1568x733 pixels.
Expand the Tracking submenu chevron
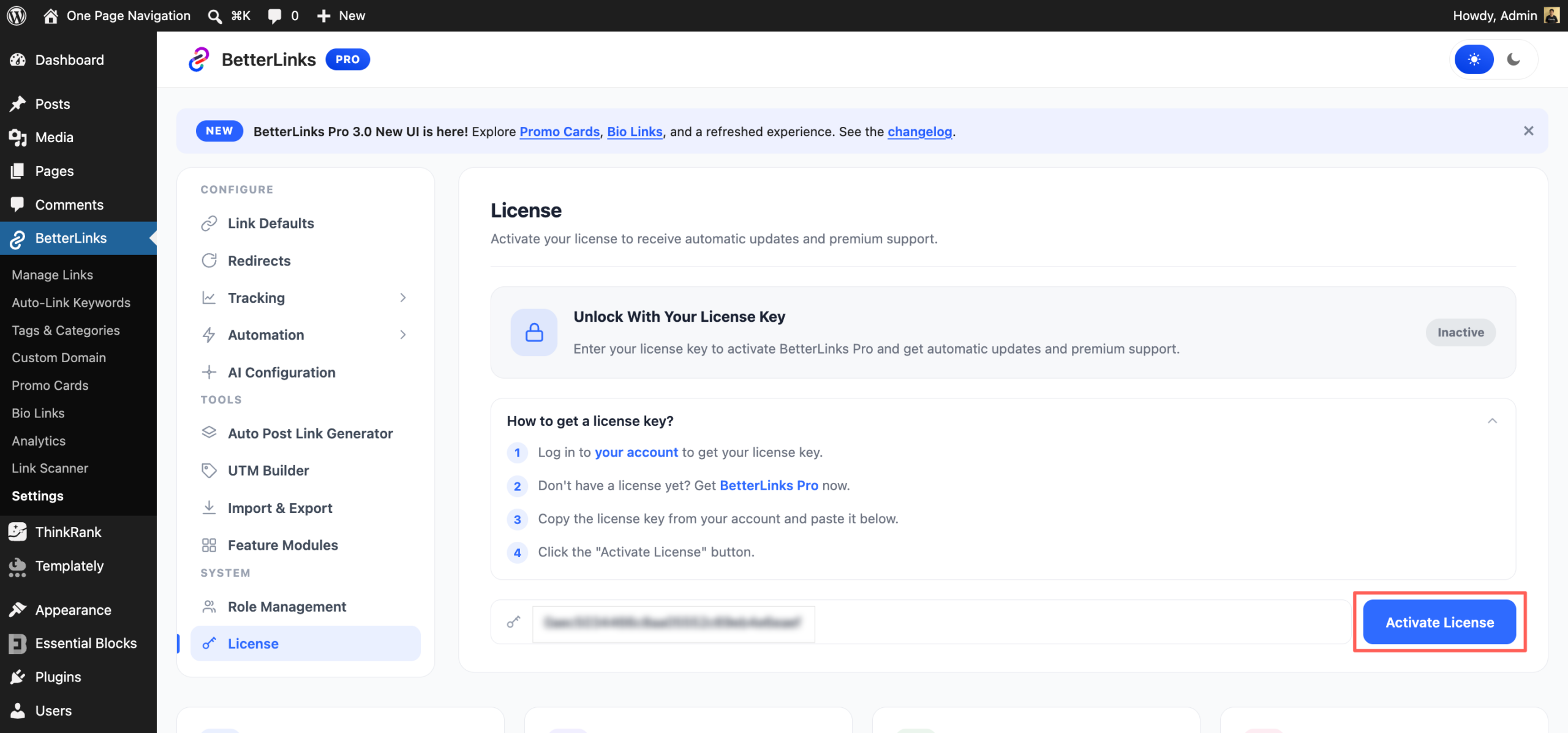(403, 298)
